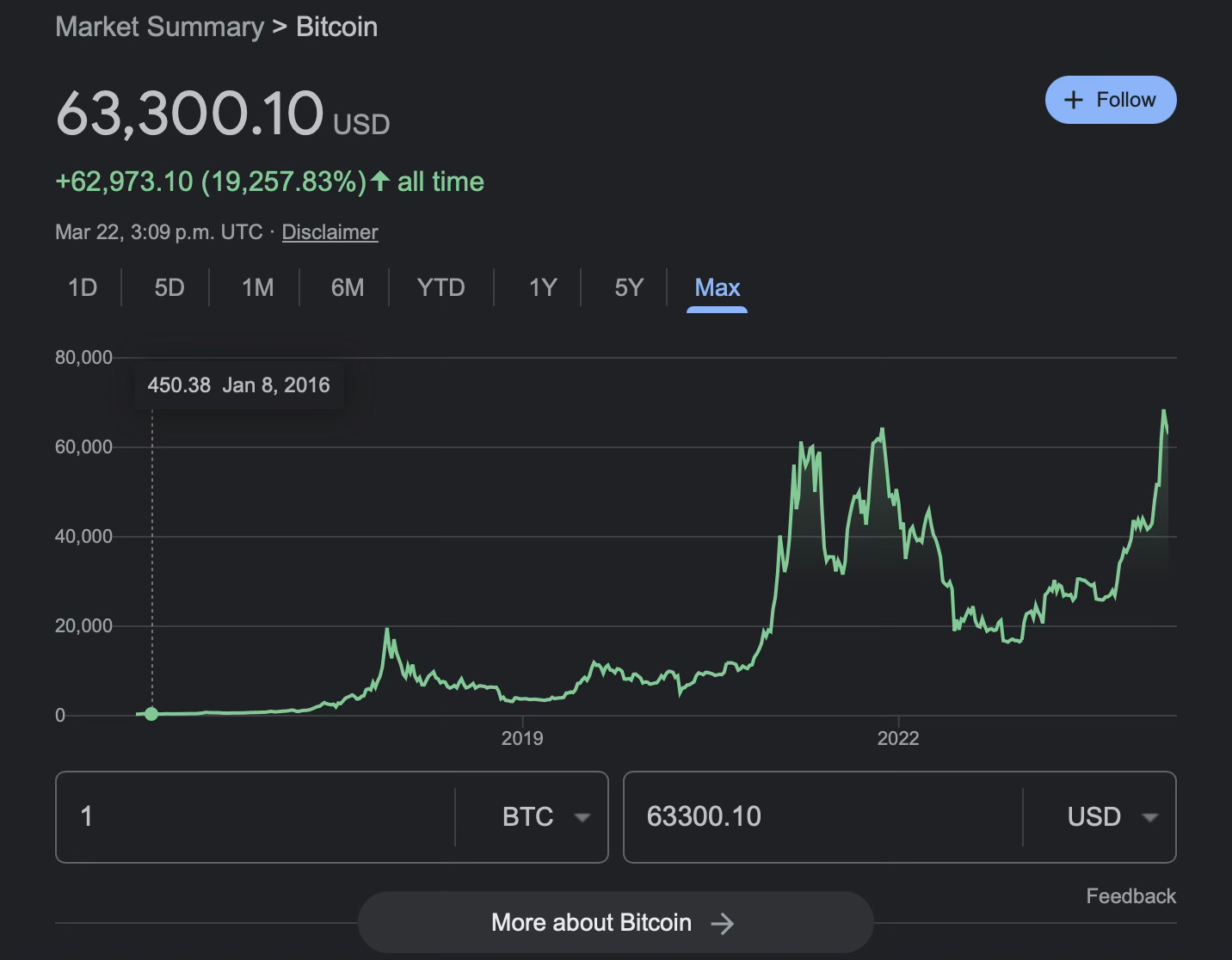Click the 80,000 y-axis label
1232x960 pixels.
coord(83,357)
